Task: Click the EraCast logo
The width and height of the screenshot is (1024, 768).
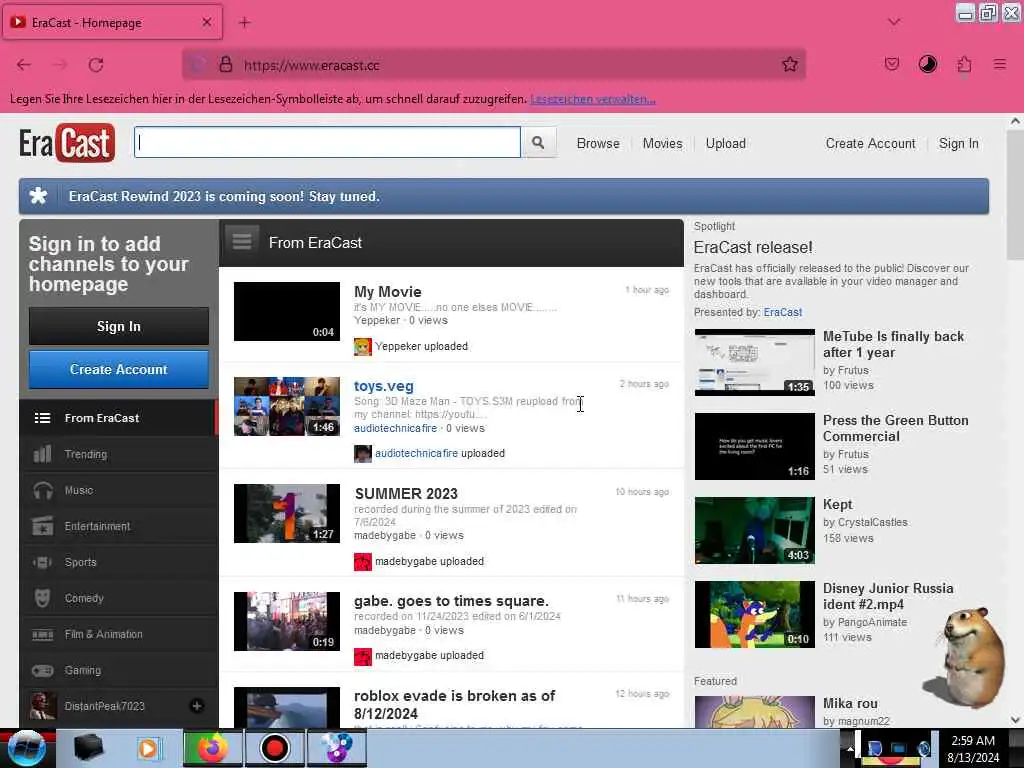Action: point(67,142)
